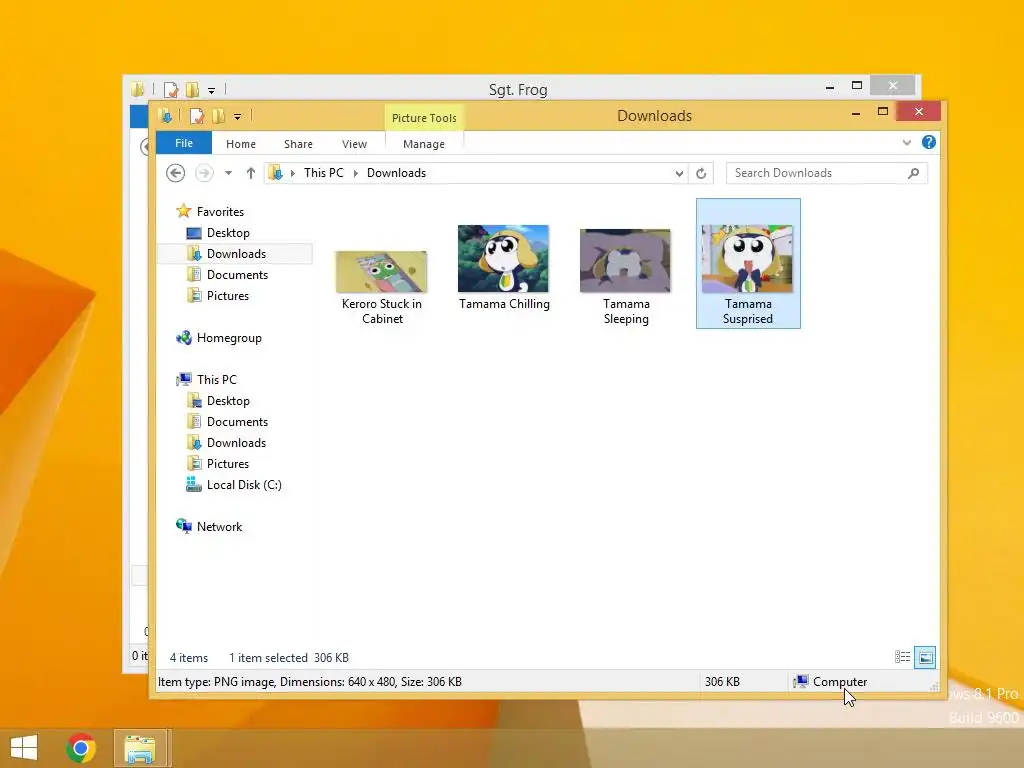Screen dimensions: 1024x768
Task: Open the recent locations dropdown arrow
Action: point(228,173)
